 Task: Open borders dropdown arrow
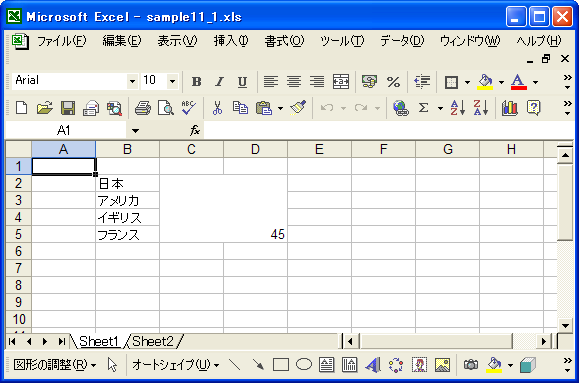tap(467, 82)
